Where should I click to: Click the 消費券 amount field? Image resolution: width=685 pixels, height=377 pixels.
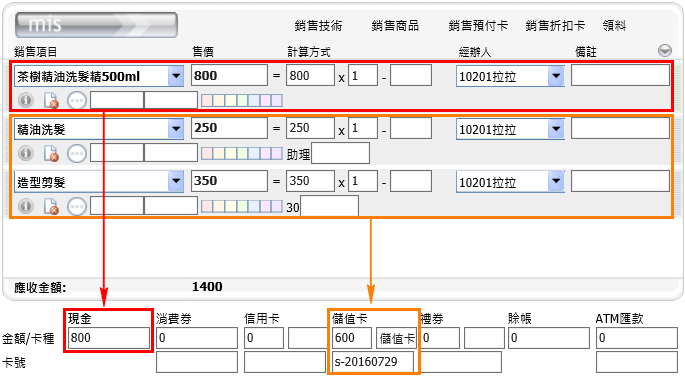pyautogui.click(x=197, y=338)
